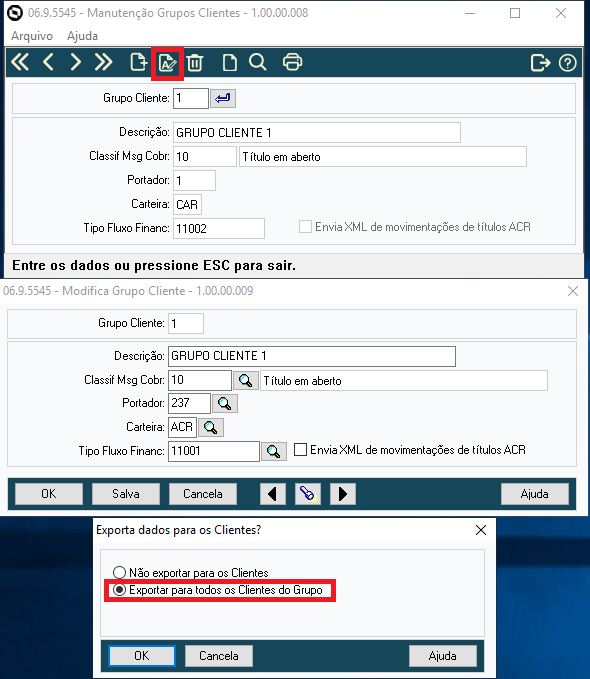The width and height of the screenshot is (590, 679).
Task: Click Descrição field in Manutenção window
Action: point(317,133)
